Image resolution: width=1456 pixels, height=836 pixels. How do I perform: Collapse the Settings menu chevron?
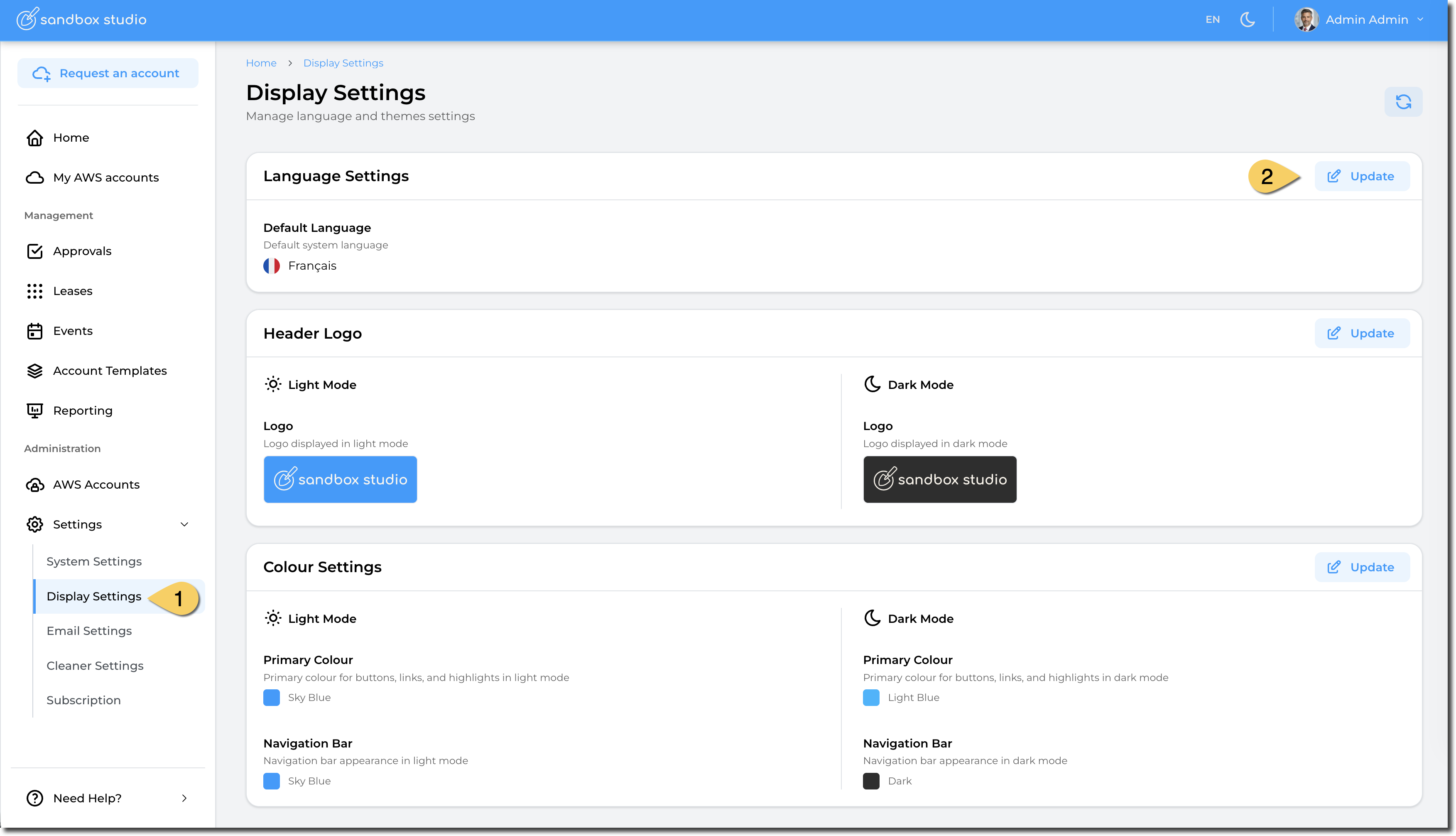click(184, 524)
